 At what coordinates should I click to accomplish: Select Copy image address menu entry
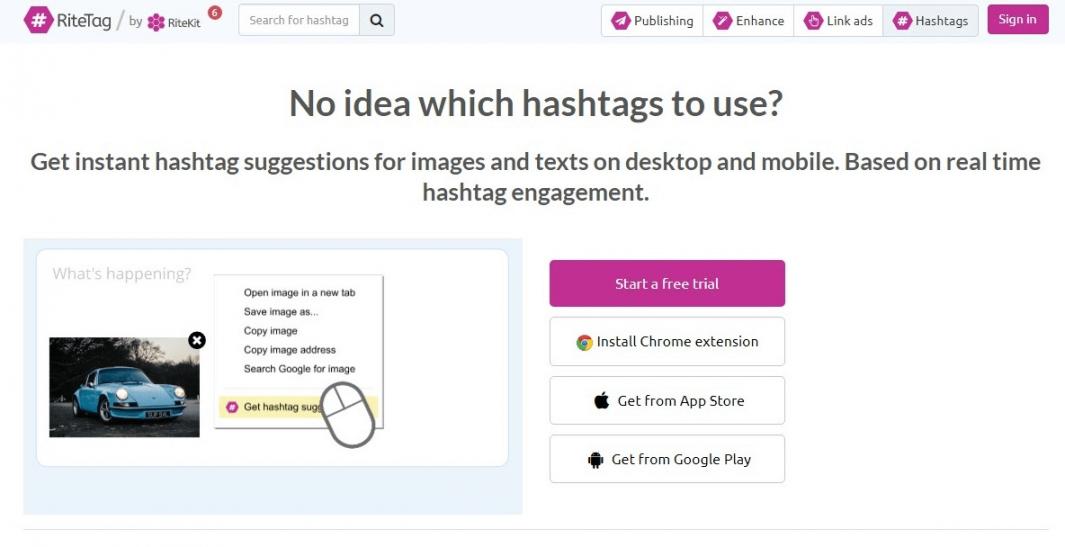point(289,350)
